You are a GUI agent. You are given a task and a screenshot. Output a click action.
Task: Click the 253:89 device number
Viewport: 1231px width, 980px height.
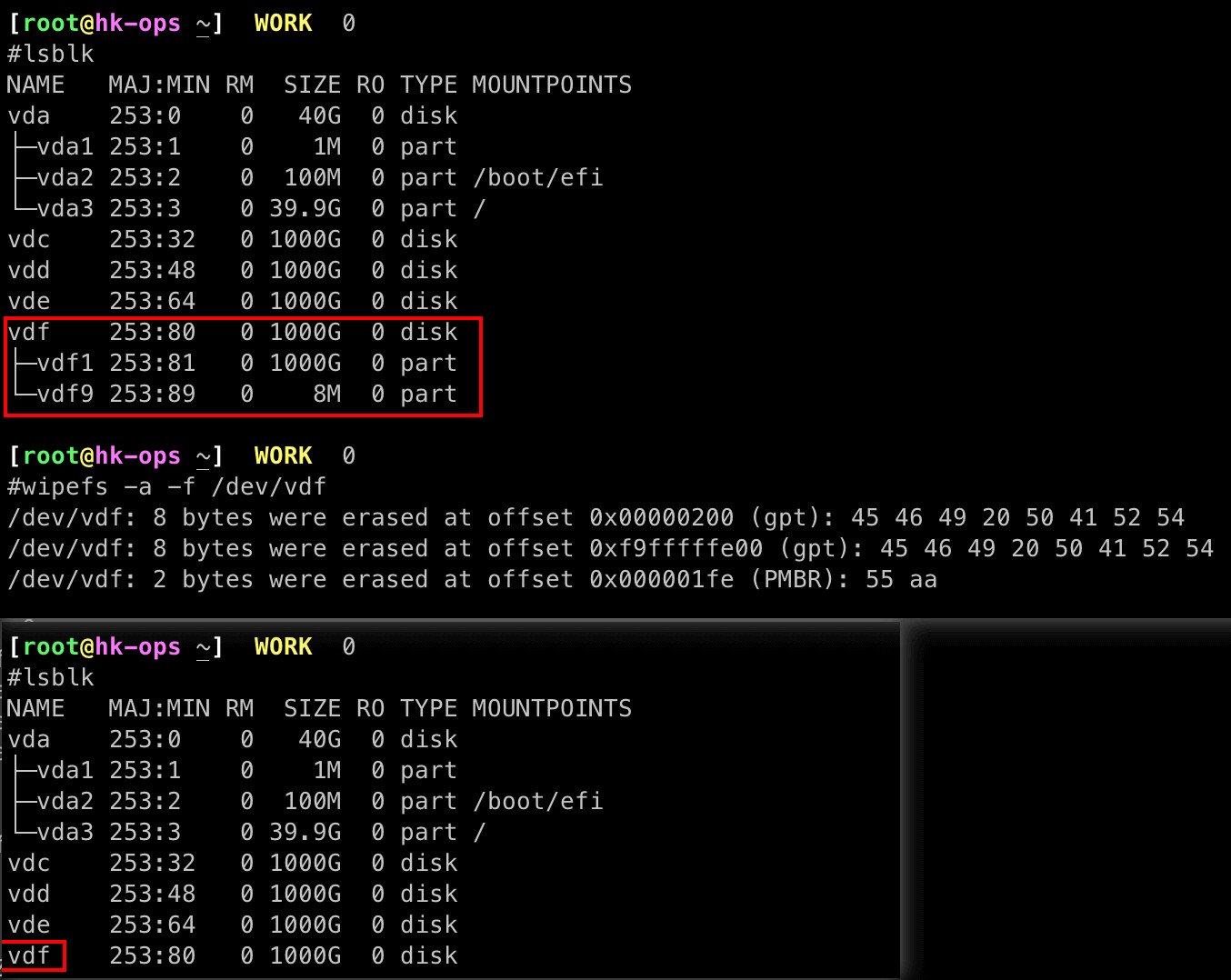(152, 395)
